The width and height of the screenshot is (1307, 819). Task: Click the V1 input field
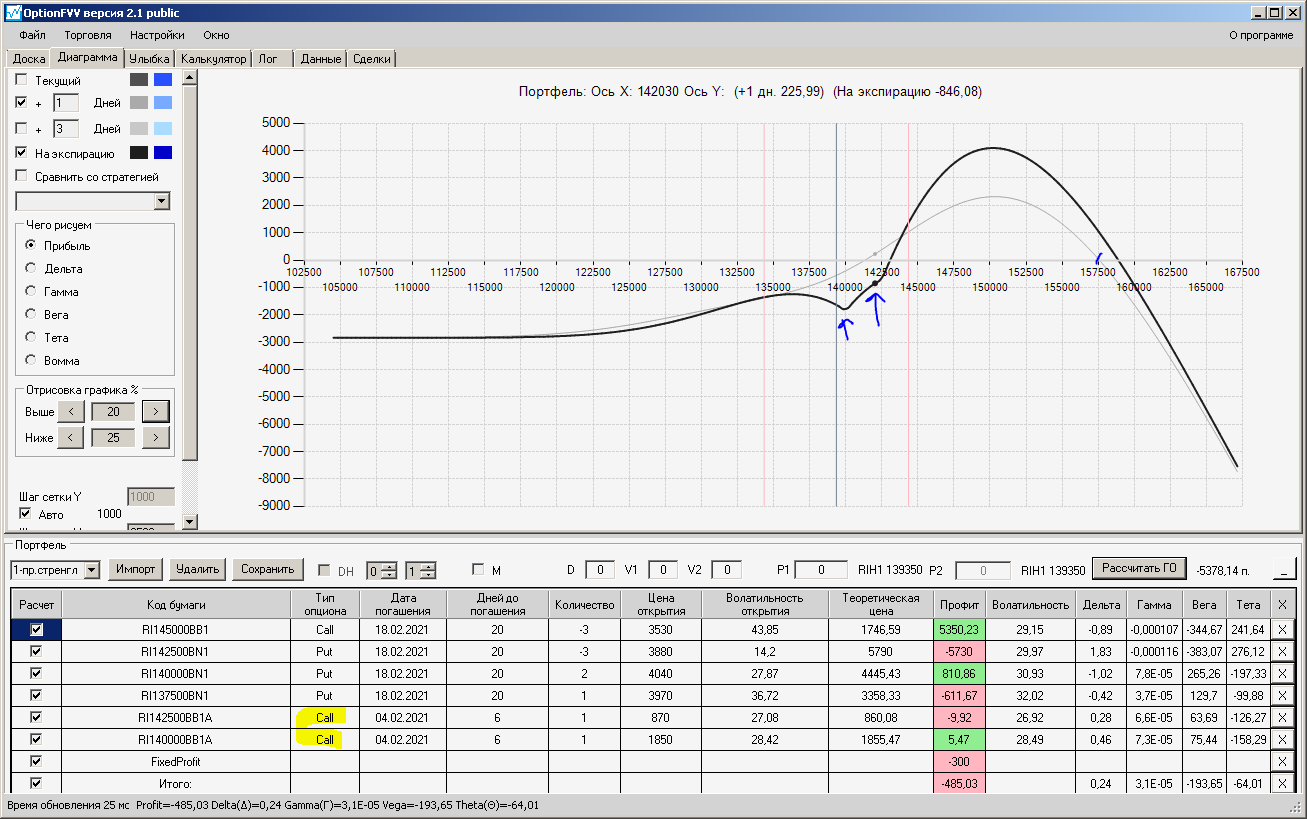[663, 570]
